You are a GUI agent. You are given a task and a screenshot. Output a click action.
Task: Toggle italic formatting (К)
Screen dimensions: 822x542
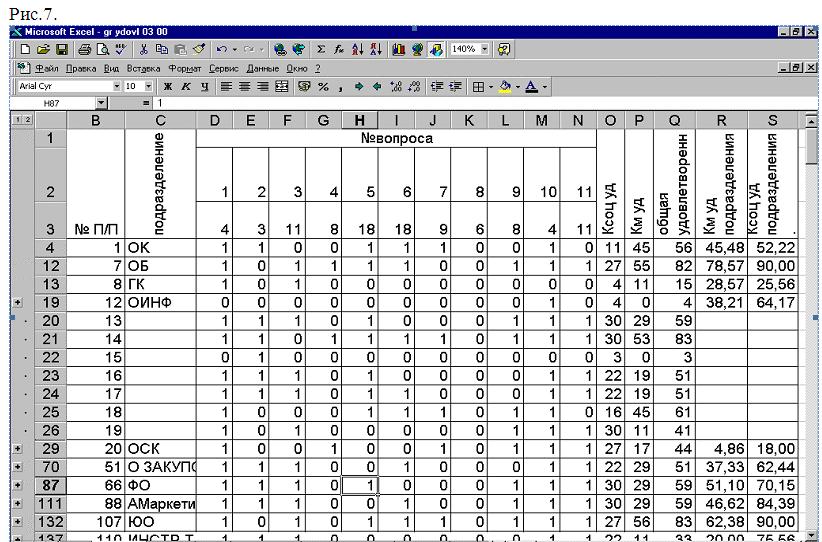click(x=186, y=86)
